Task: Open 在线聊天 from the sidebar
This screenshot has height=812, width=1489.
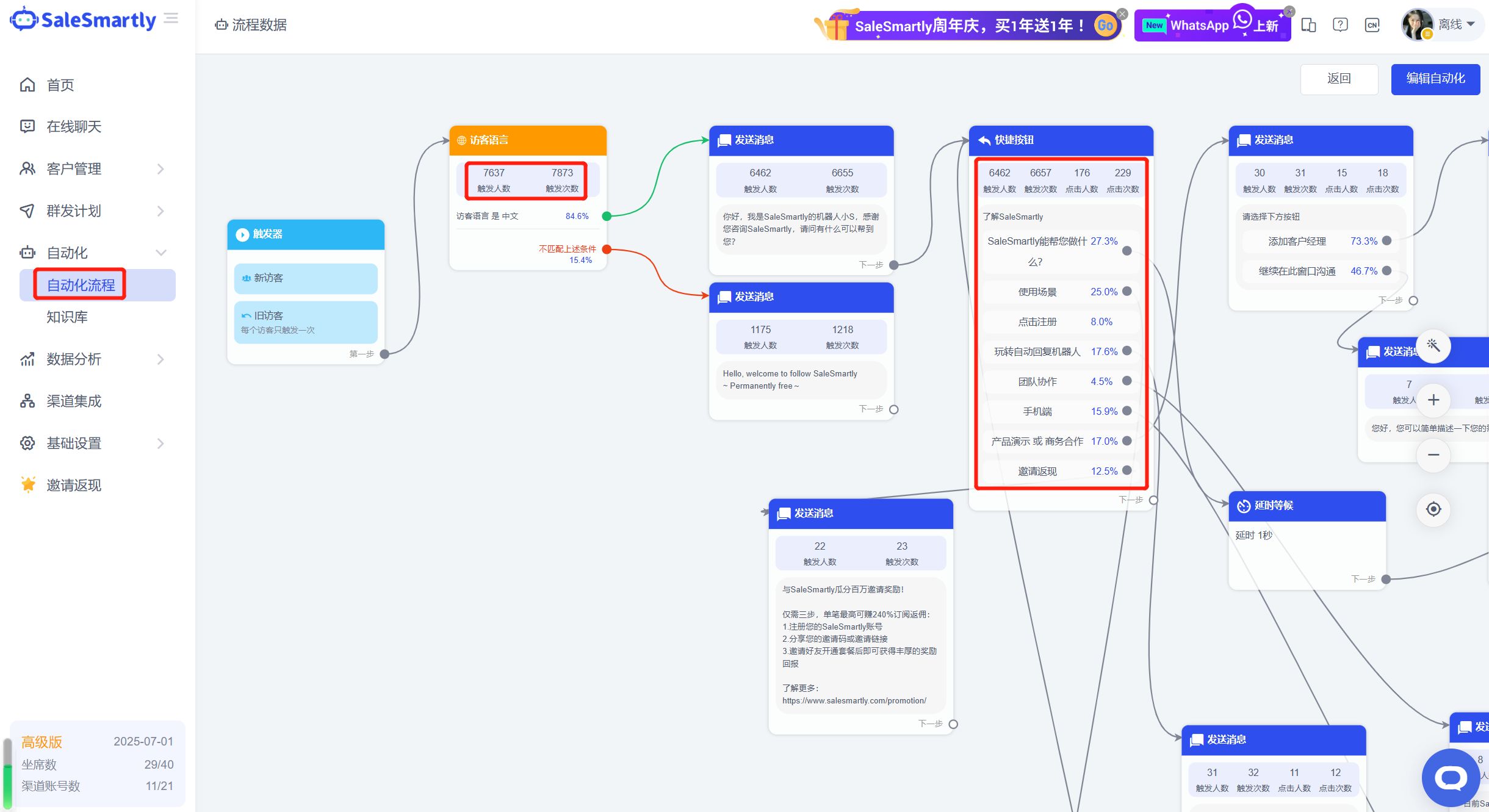Action: coord(73,127)
